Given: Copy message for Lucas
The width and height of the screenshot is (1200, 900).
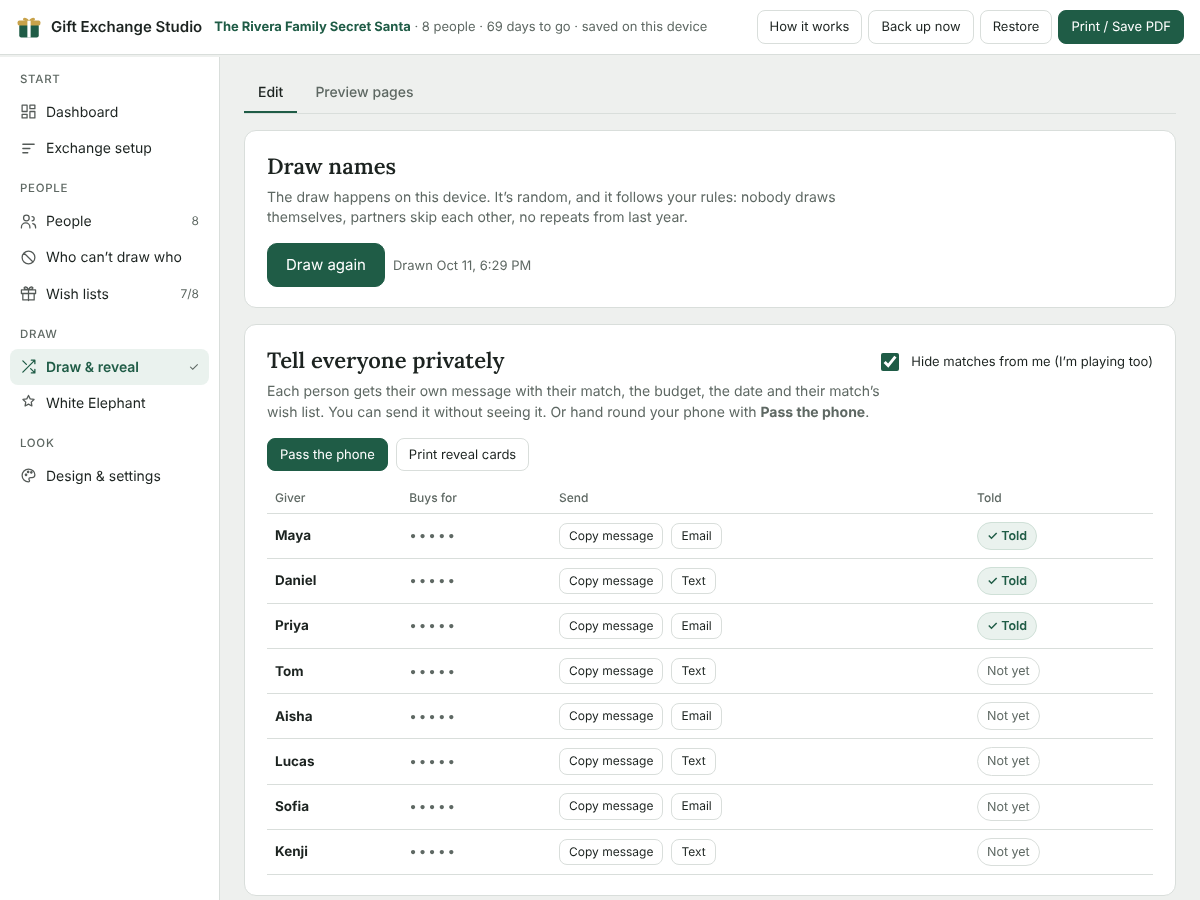Looking at the screenshot, I should 611,761.
